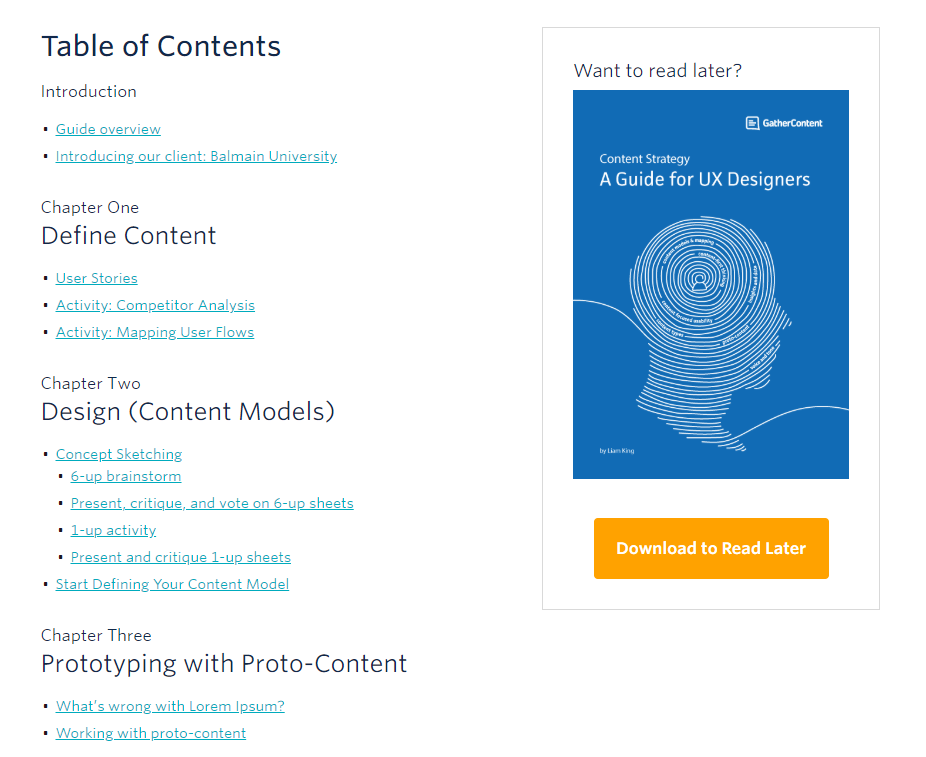Select the User Stories link
926x757 pixels.
(96, 278)
